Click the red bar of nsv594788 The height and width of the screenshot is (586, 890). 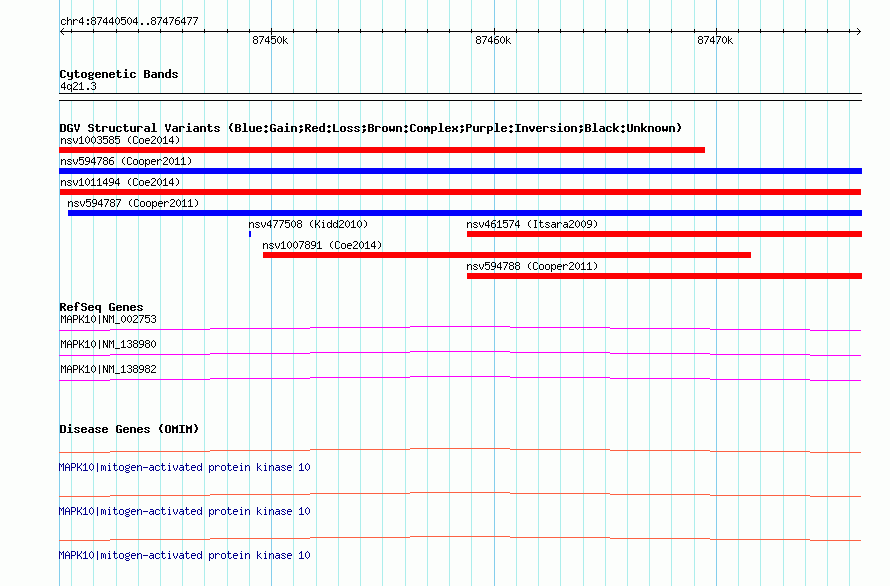664,276
